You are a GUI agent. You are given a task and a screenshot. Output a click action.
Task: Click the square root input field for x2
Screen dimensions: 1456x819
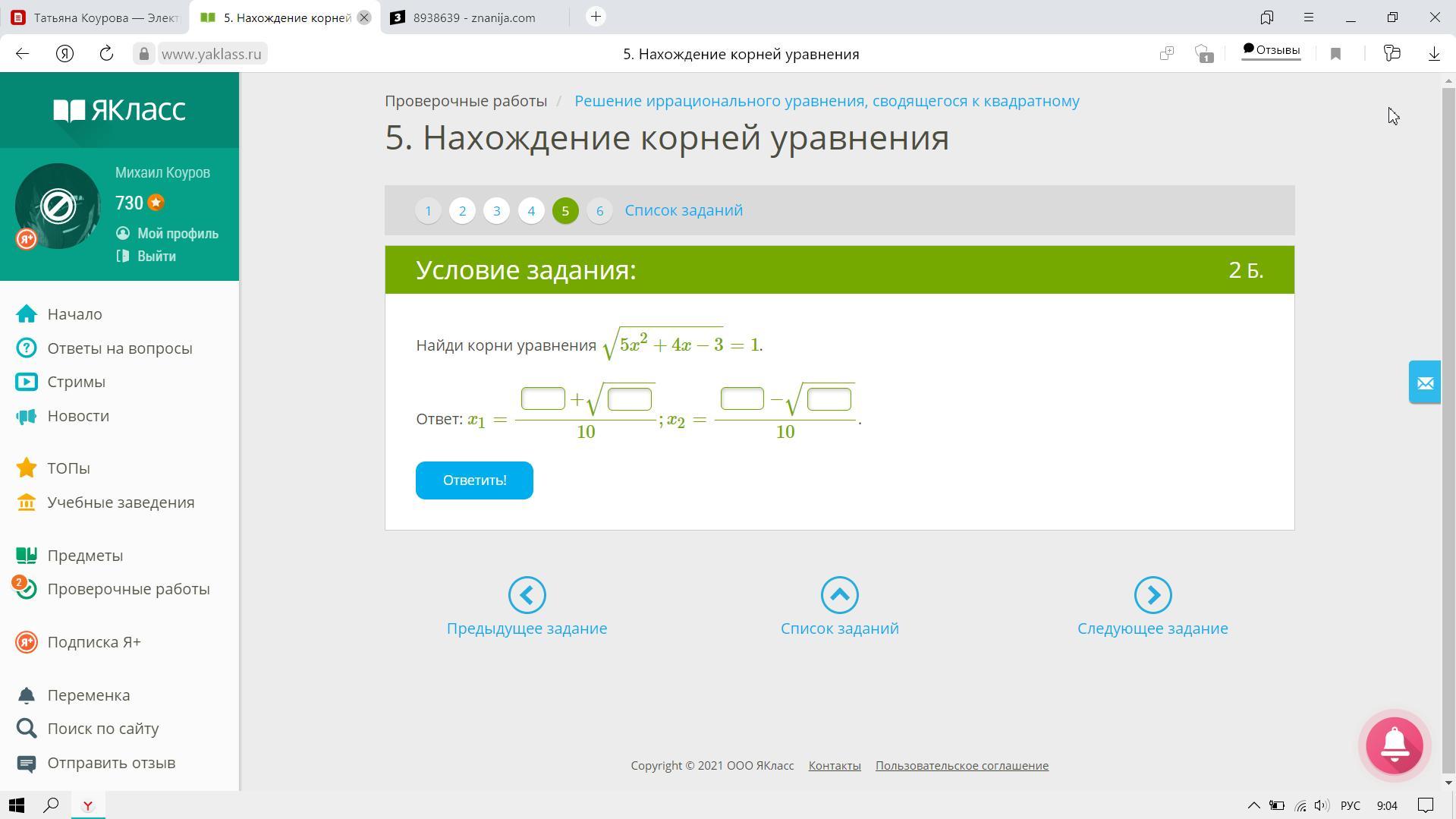[x=829, y=399]
